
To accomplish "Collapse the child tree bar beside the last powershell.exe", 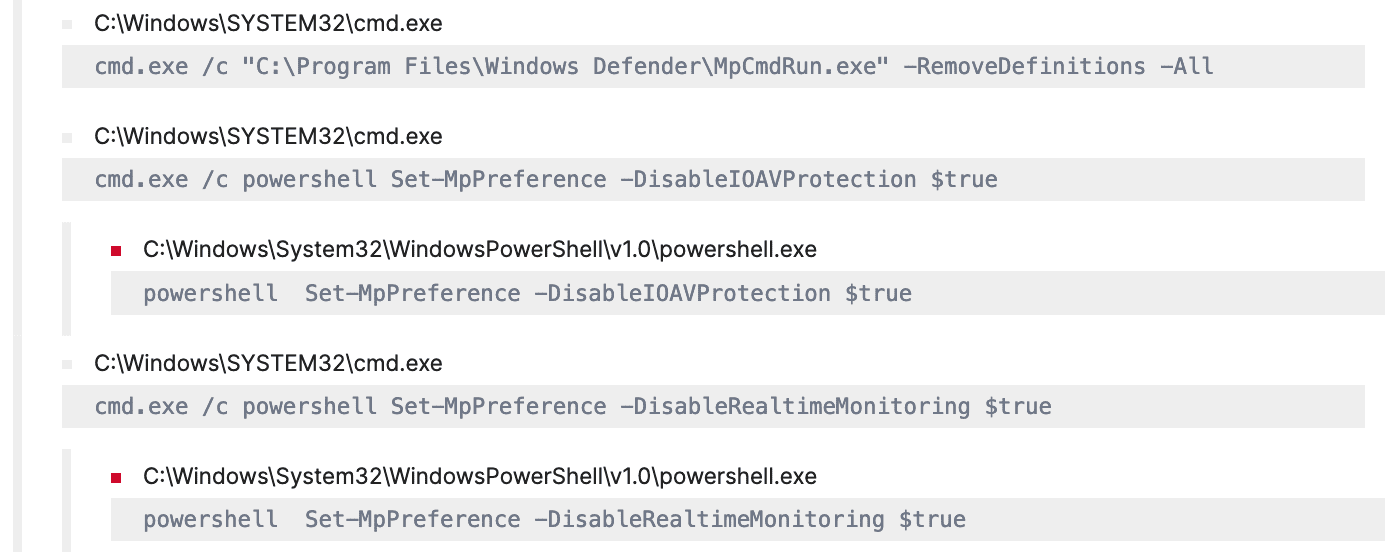I will pyautogui.click(x=66, y=500).
